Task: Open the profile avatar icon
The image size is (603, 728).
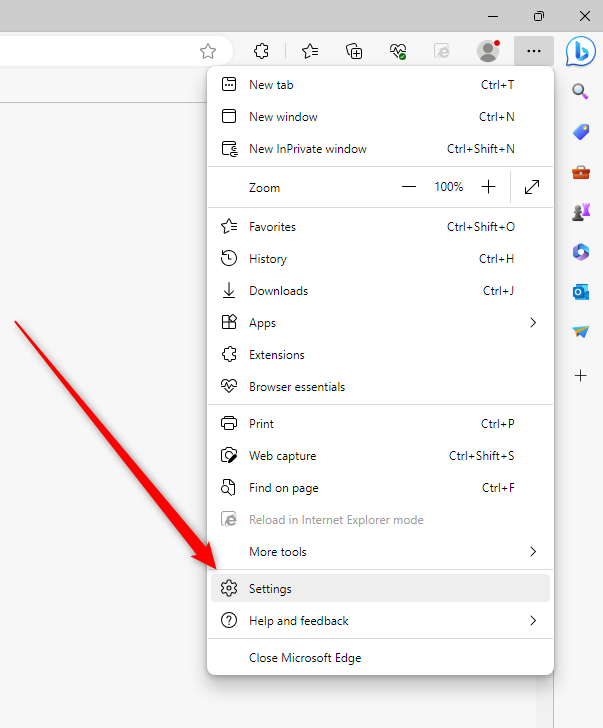Action: click(x=488, y=51)
